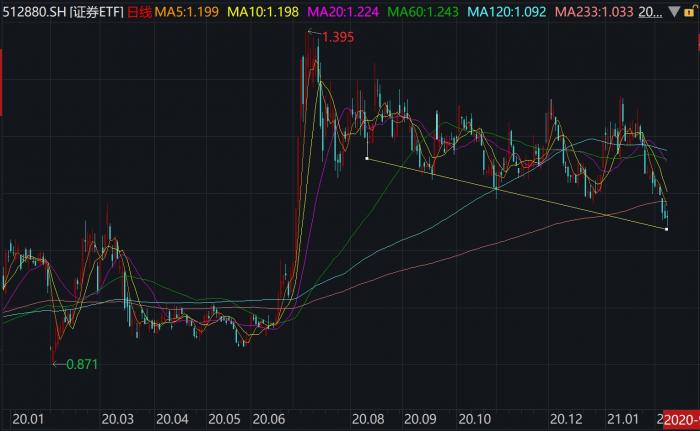This screenshot has height=431, width=700.
Task: Select the MA10:1.198 indicator label
Action: click(263, 12)
